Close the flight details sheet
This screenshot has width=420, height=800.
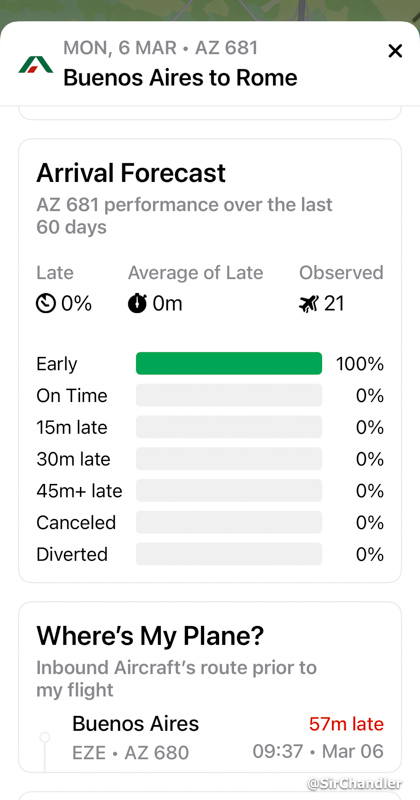395,51
